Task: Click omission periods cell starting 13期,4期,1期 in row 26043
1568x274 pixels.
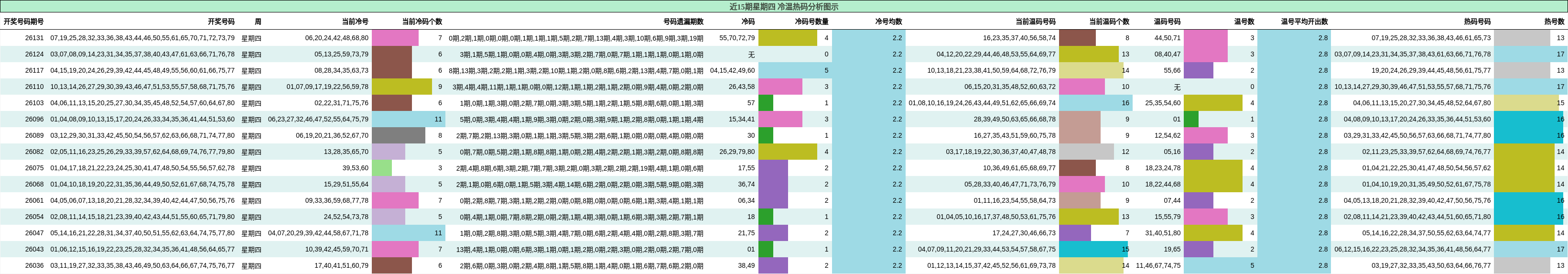Action: [580, 249]
